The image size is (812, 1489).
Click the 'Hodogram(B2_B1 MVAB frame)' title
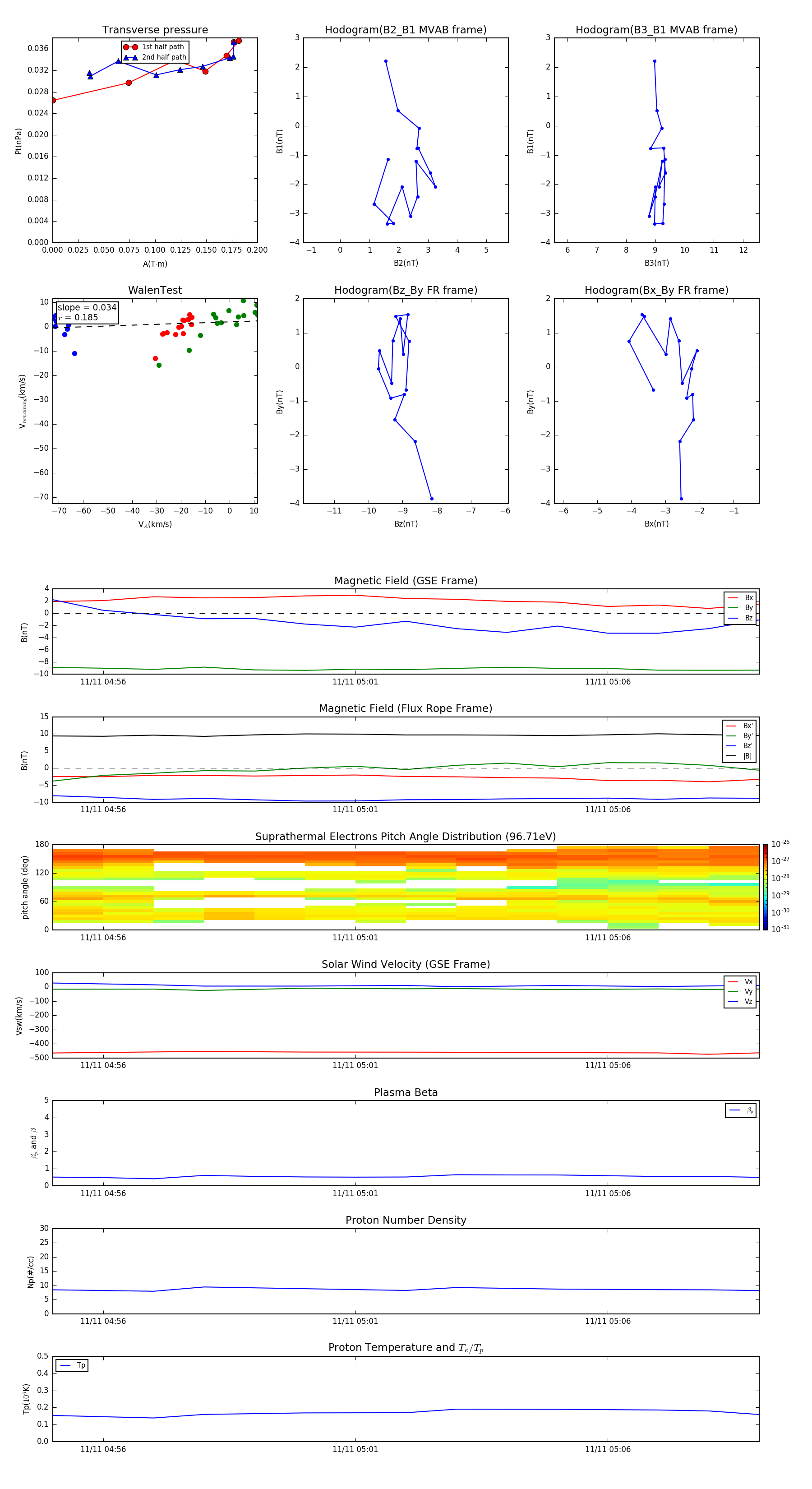point(406,30)
